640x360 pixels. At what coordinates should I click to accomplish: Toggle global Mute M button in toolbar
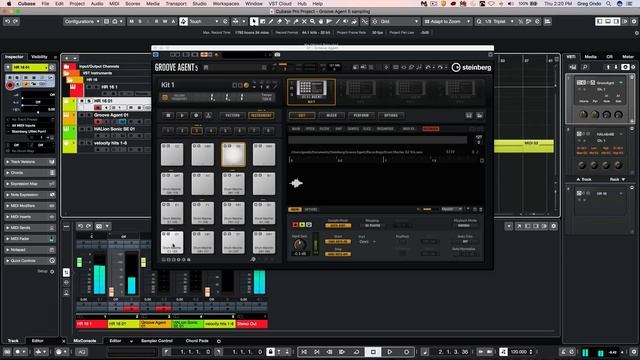(x=131, y=21)
